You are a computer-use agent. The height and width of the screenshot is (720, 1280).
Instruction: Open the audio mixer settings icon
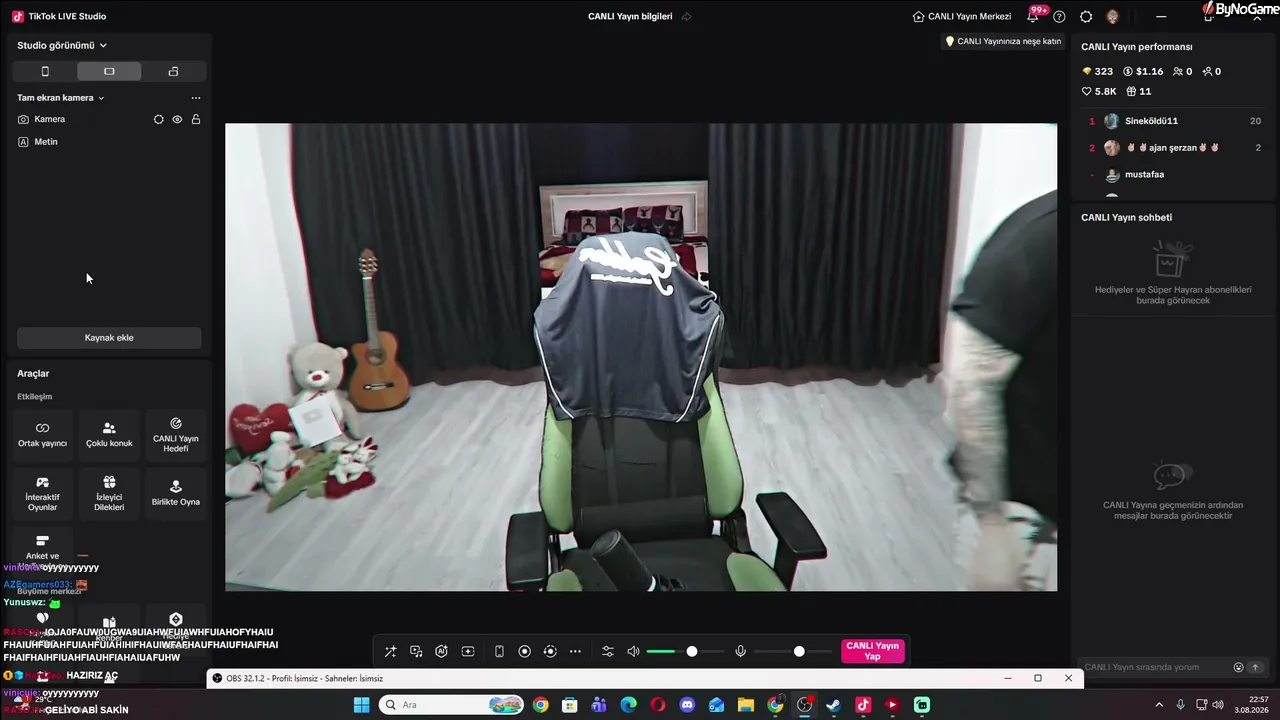[607, 651]
